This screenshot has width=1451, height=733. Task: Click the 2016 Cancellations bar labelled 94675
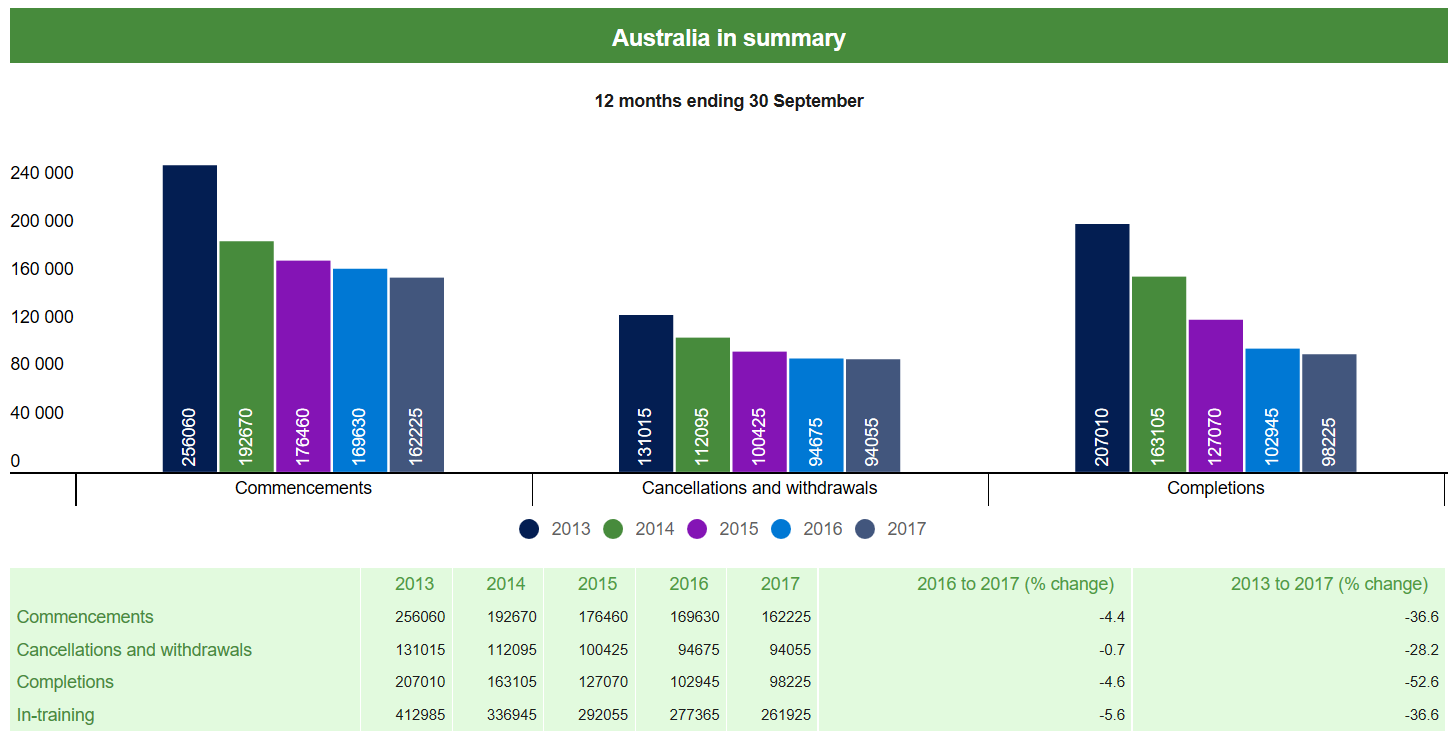pos(816,415)
